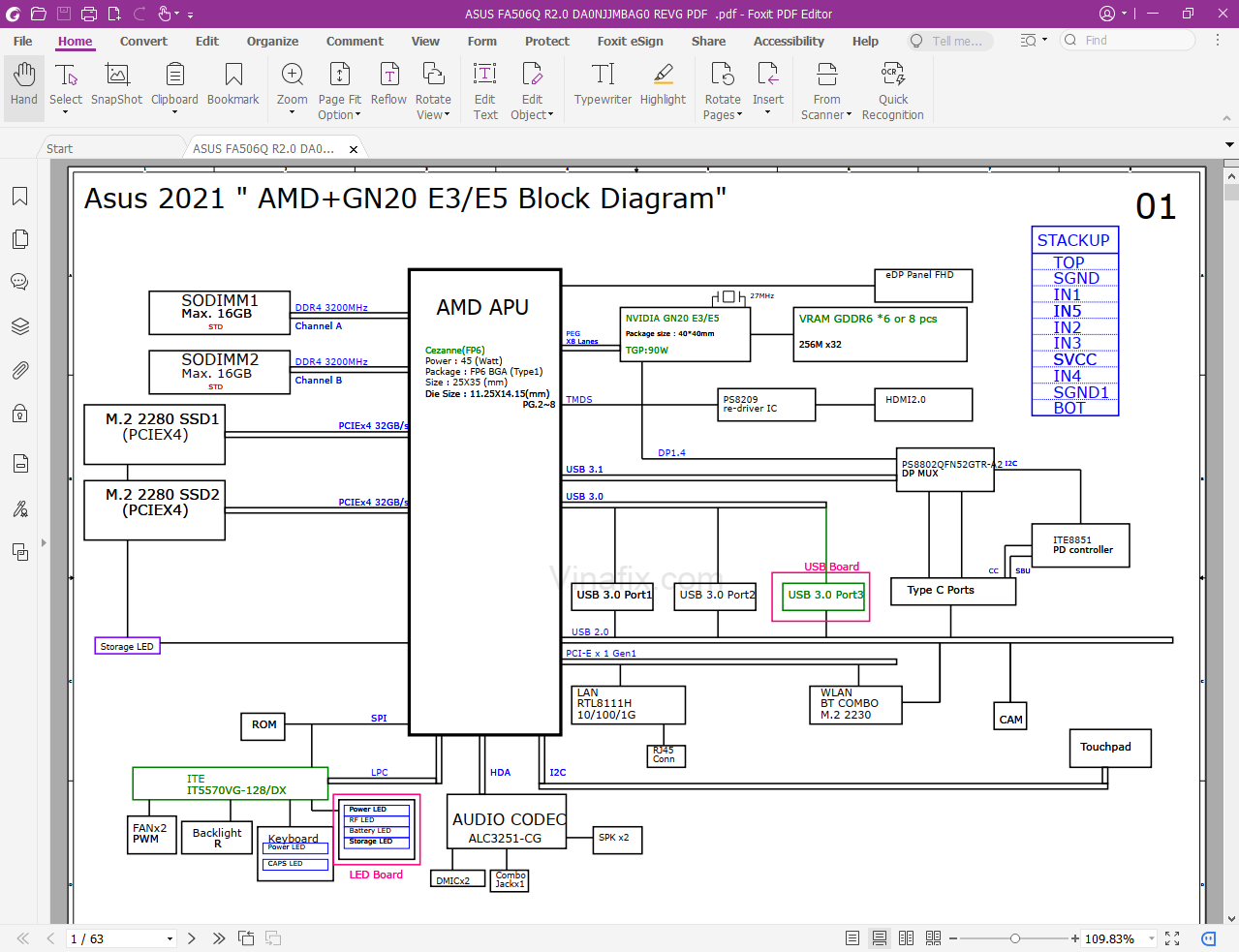Screen dimensions: 1239x952
Task: Click the Find search field
Action: click(1129, 41)
